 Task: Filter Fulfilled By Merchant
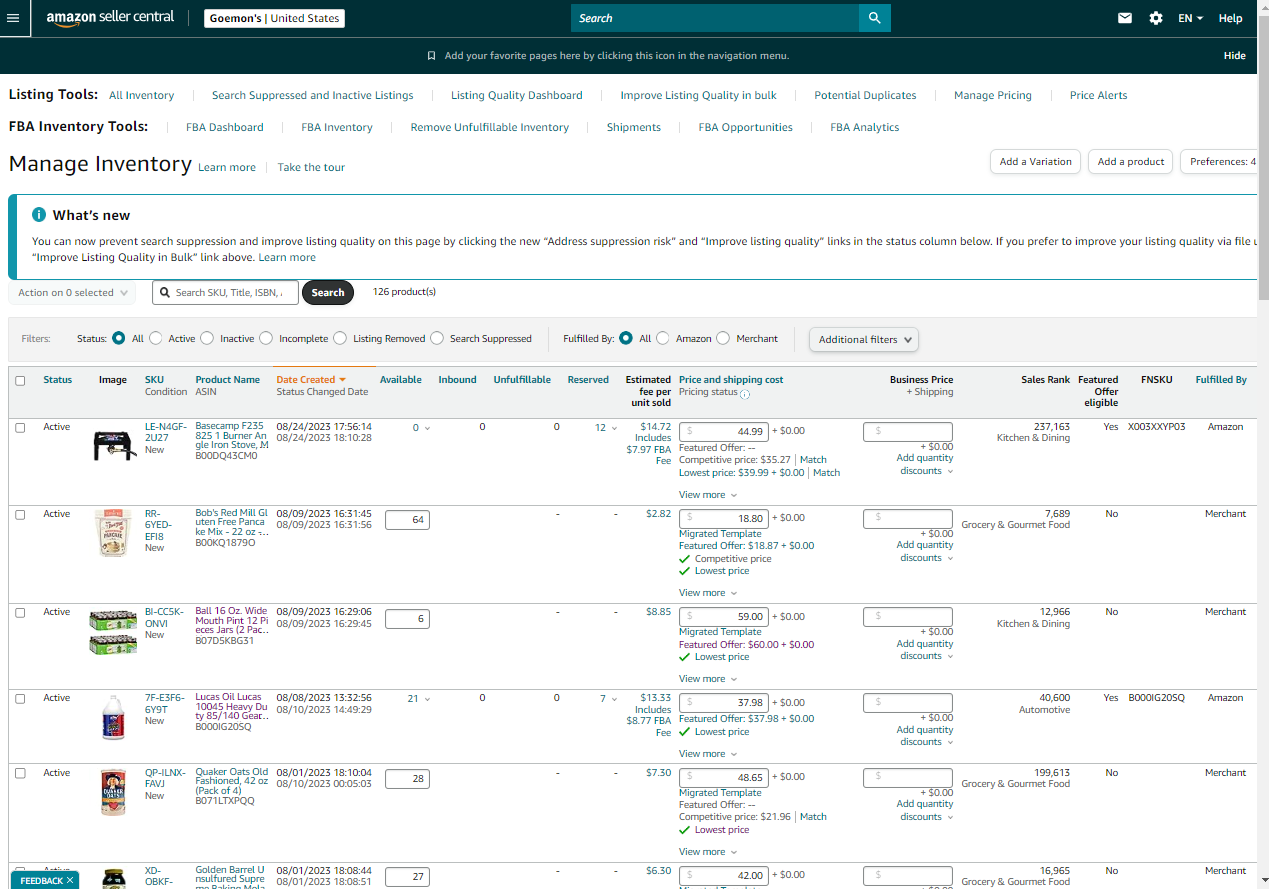click(723, 338)
